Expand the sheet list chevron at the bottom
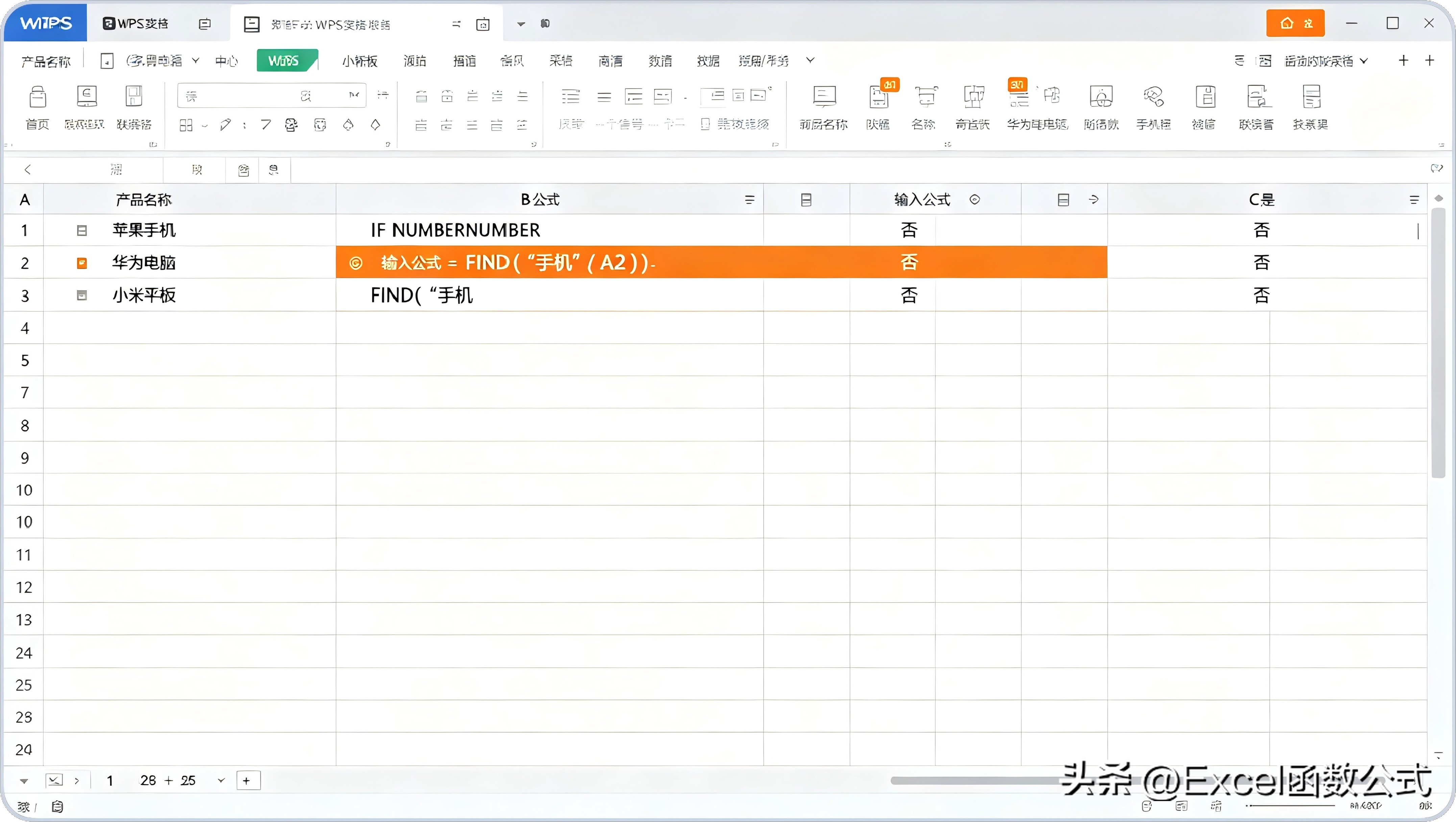Viewport: 1456px width, 822px height. tap(221, 780)
